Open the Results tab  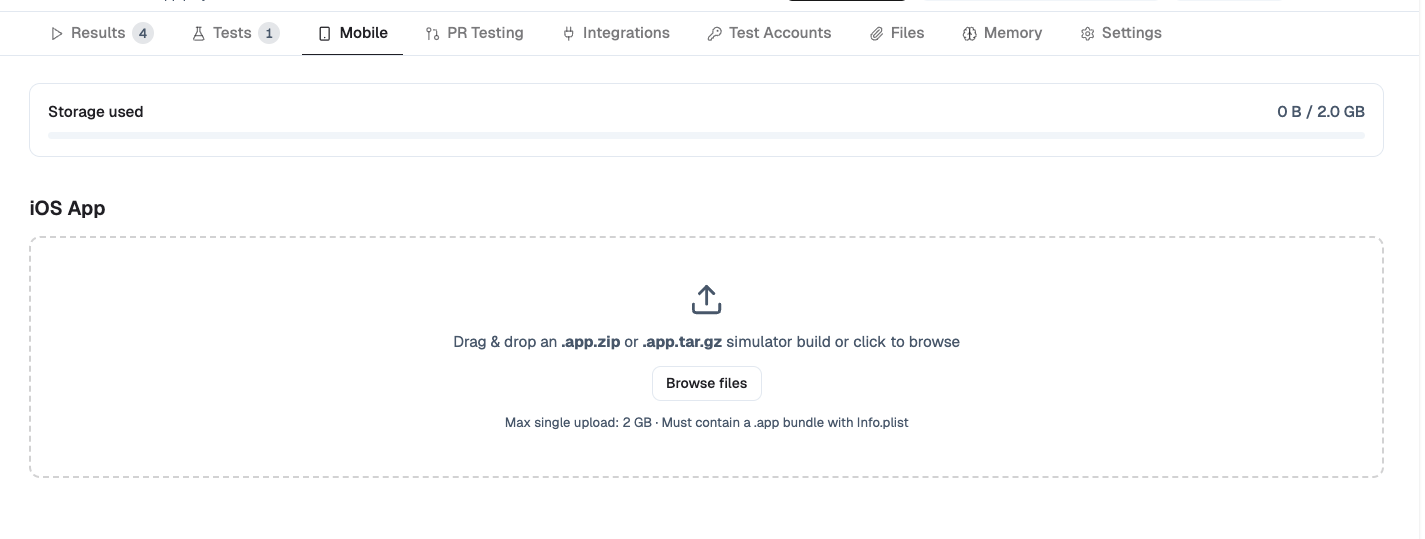[101, 33]
